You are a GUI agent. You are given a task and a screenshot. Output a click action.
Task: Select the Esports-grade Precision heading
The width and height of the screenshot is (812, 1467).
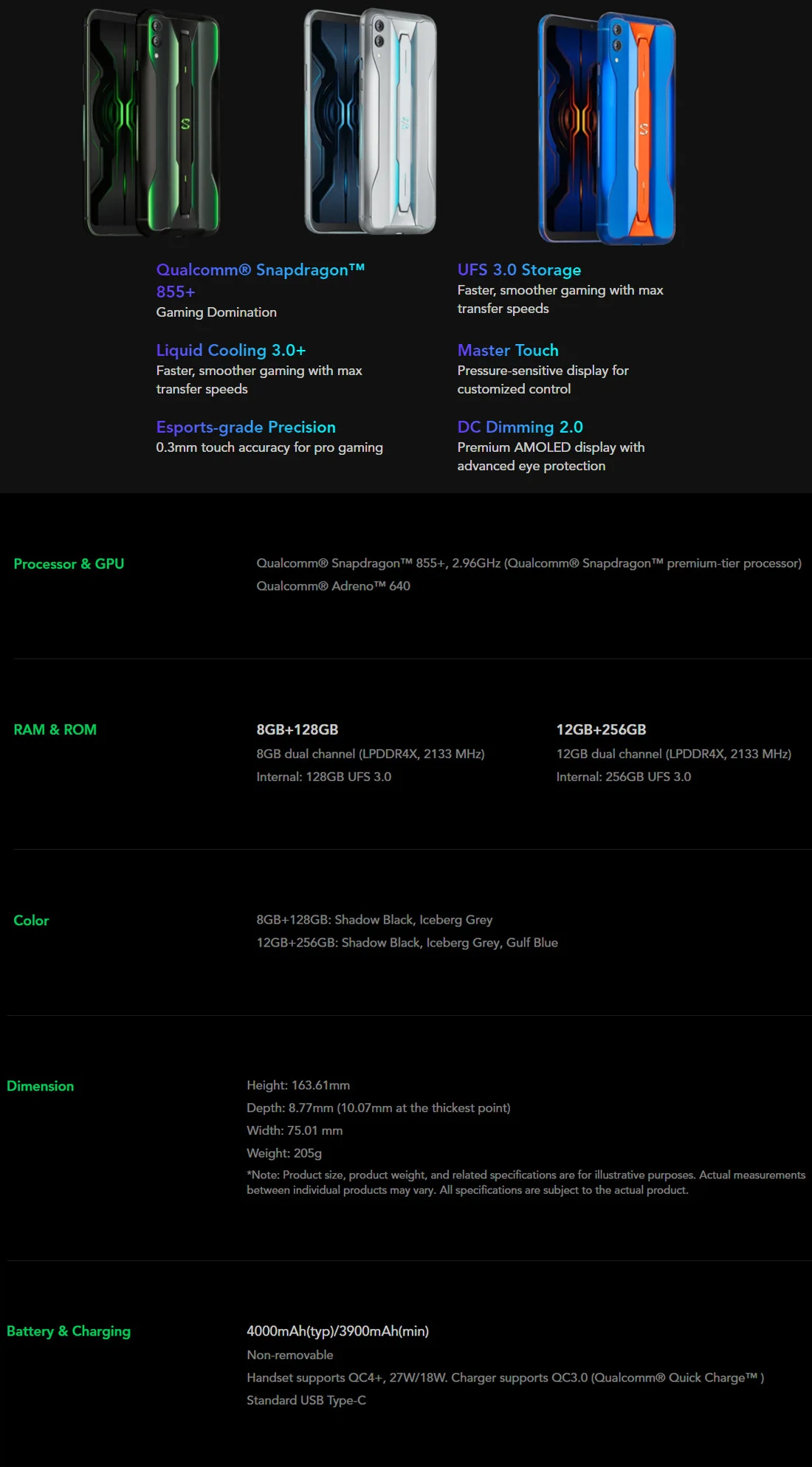click(x=246, y=427)
